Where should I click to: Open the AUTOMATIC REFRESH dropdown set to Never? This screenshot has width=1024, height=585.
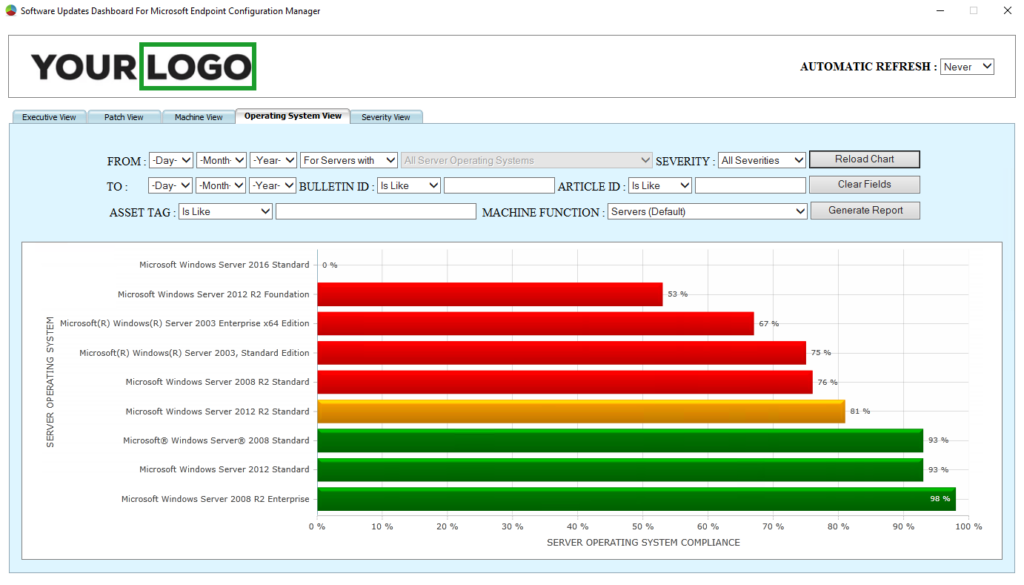966,66
